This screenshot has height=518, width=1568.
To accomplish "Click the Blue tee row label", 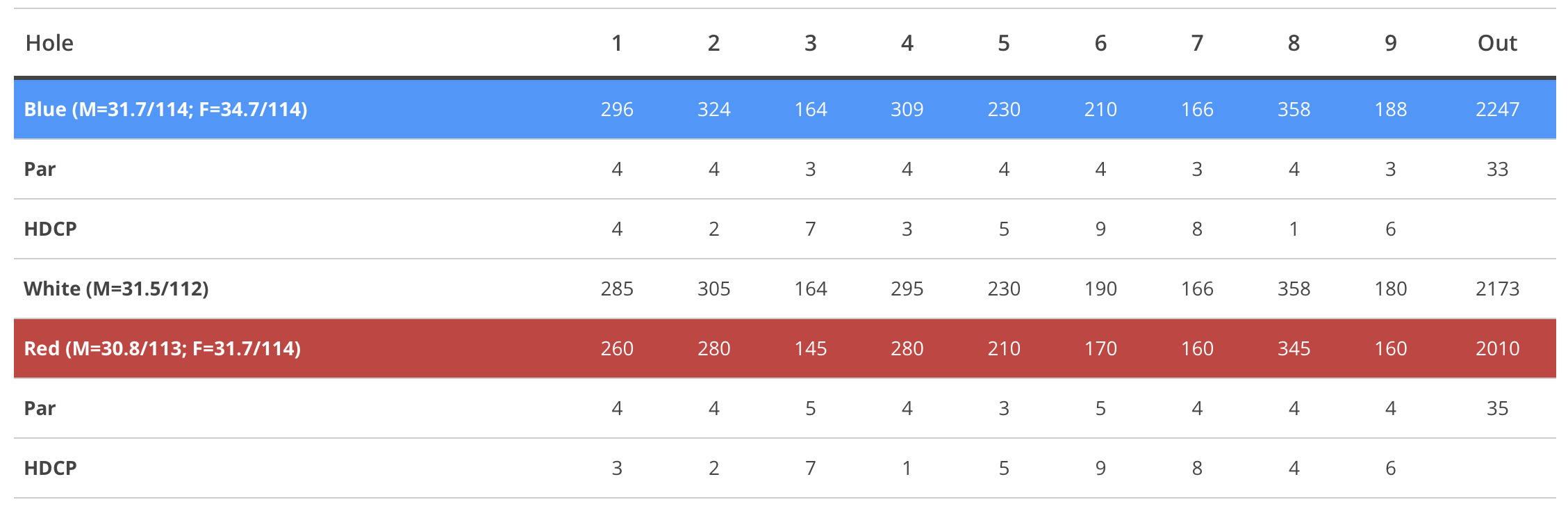I will pyautogui.click(x=165, y=109).
